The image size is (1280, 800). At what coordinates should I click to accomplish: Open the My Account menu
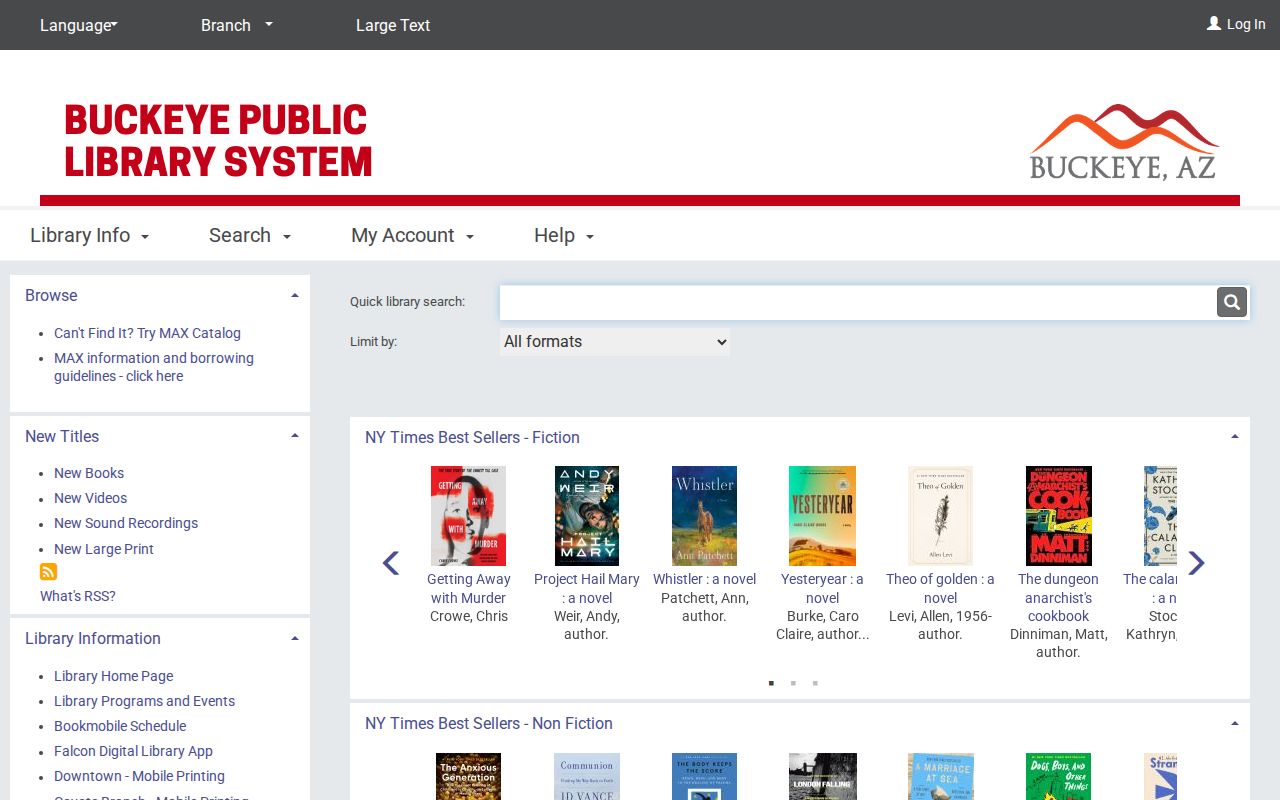pyautogui.click(x=412, y=236)
